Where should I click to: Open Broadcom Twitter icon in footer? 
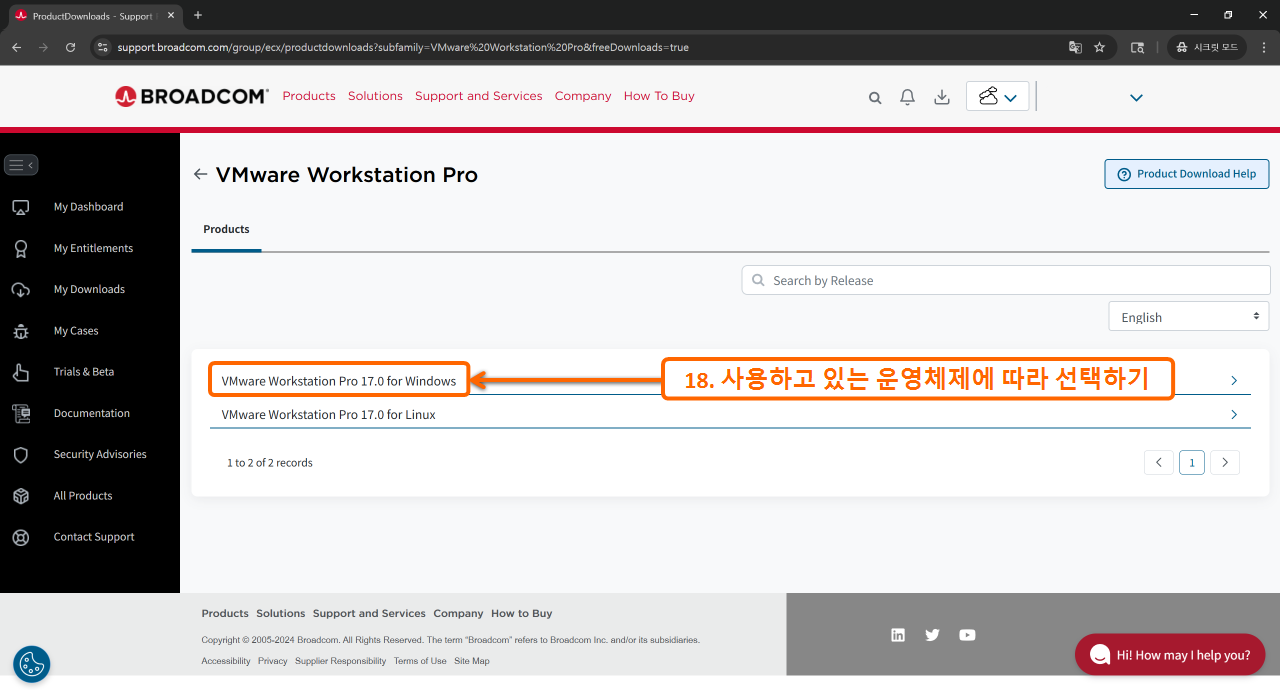[x=932, y=635]
